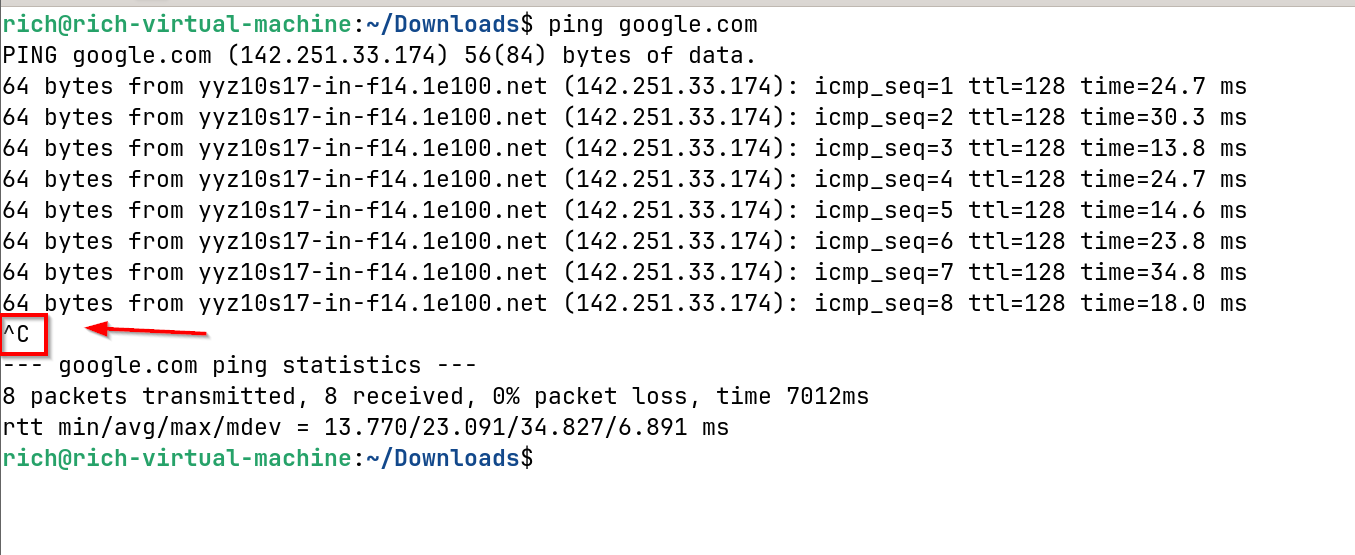Select the '~/Downloads' path on bottom prompt
The width and height of the screenshot is (1355, 555).
[443, 459]
